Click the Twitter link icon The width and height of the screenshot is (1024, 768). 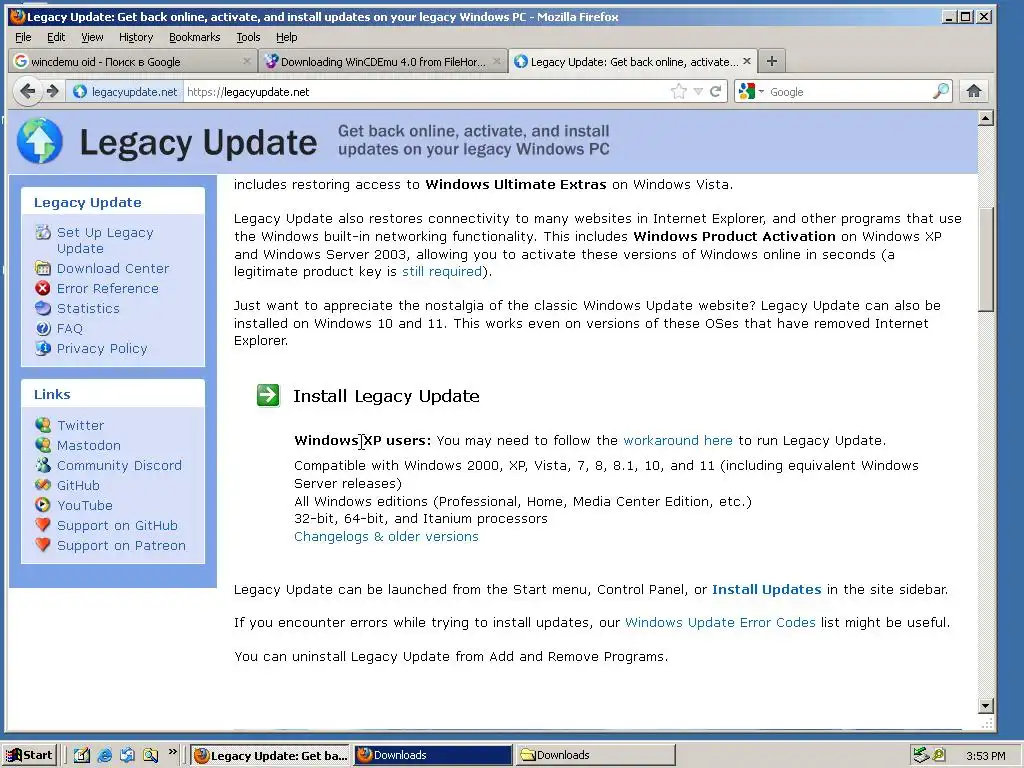pyautogui.click(x=43, y=425)
